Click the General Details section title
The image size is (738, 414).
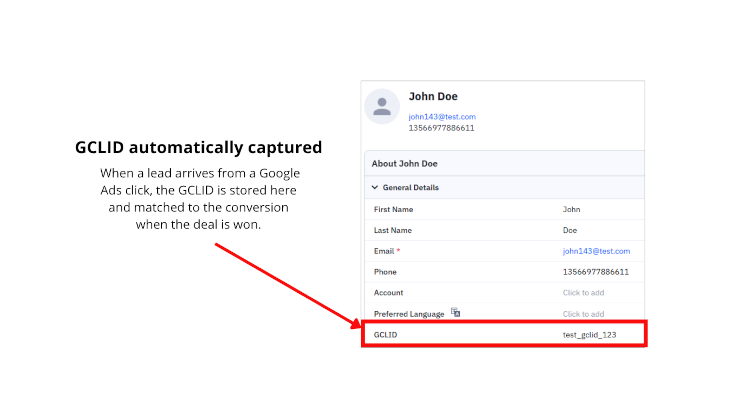[x=410, y=187]
